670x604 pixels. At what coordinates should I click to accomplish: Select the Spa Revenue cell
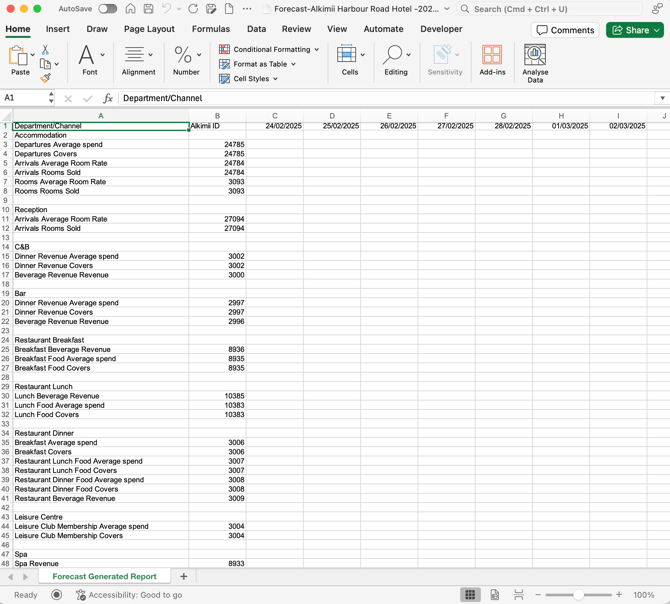(x=101, y=563)
